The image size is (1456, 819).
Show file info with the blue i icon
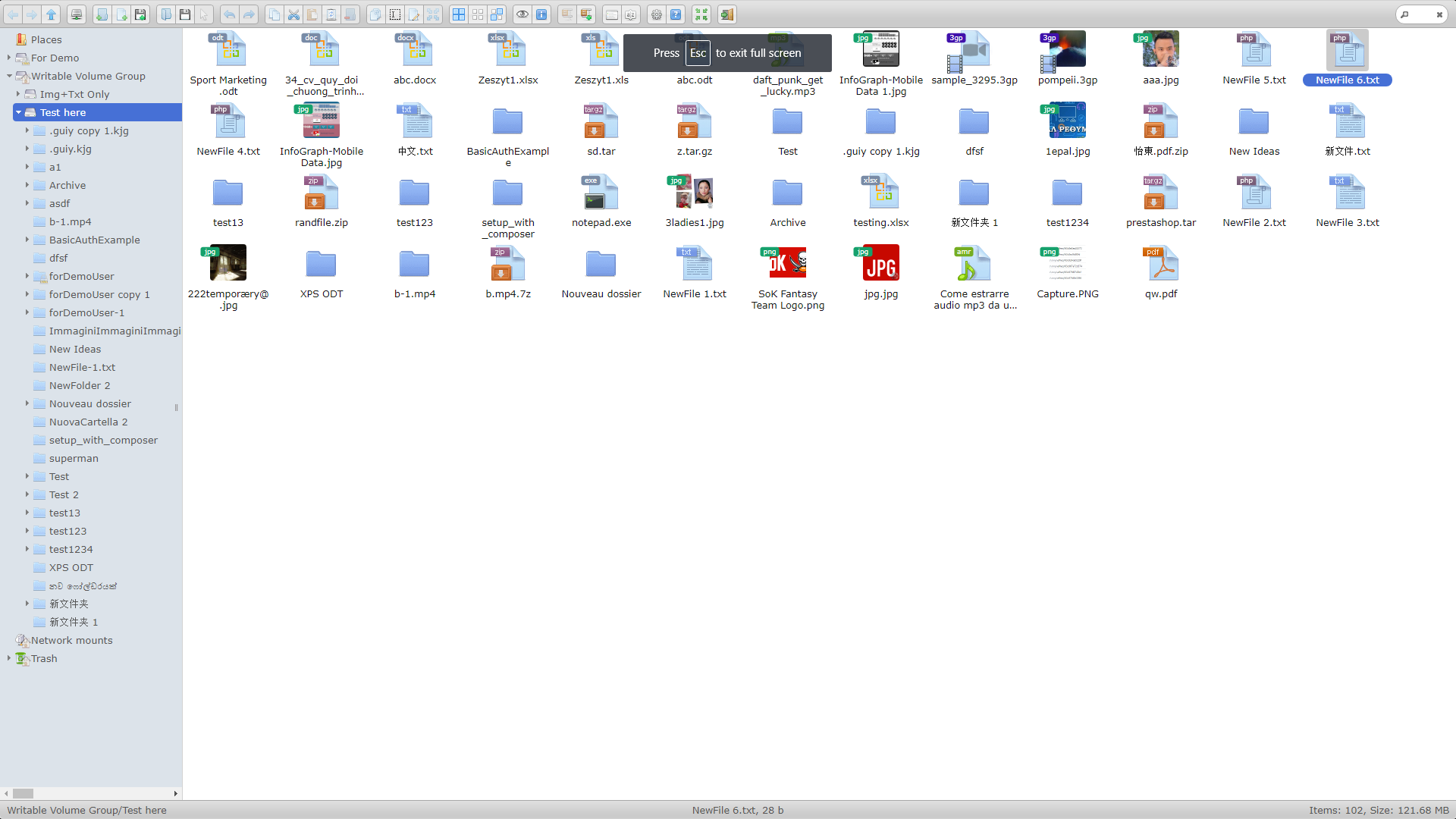541,14
